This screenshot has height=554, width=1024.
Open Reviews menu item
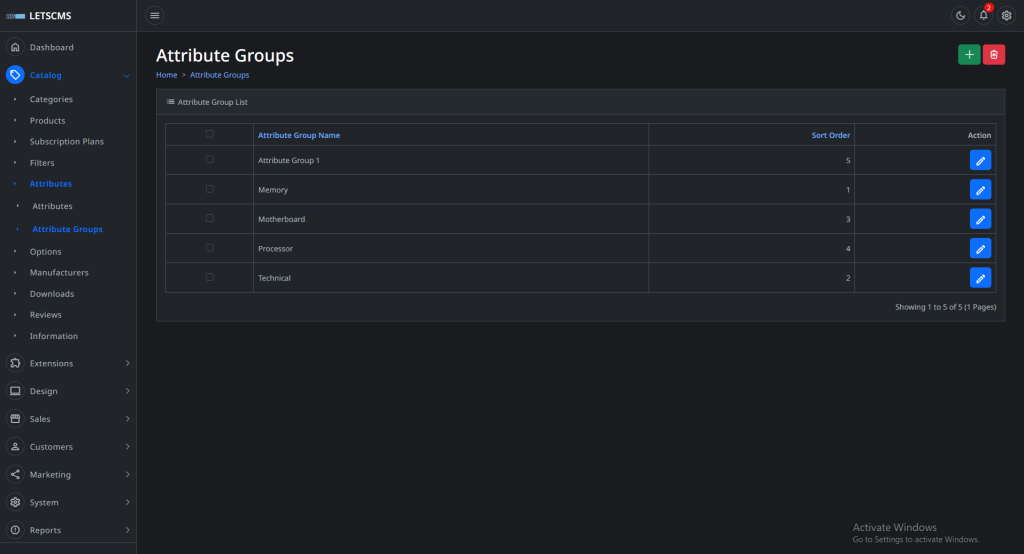(45, 315)
